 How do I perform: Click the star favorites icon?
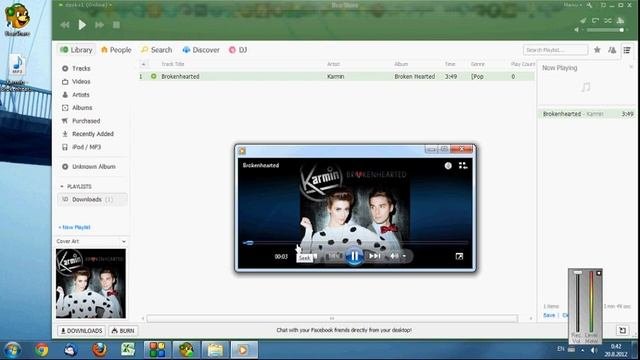[597, 50]
